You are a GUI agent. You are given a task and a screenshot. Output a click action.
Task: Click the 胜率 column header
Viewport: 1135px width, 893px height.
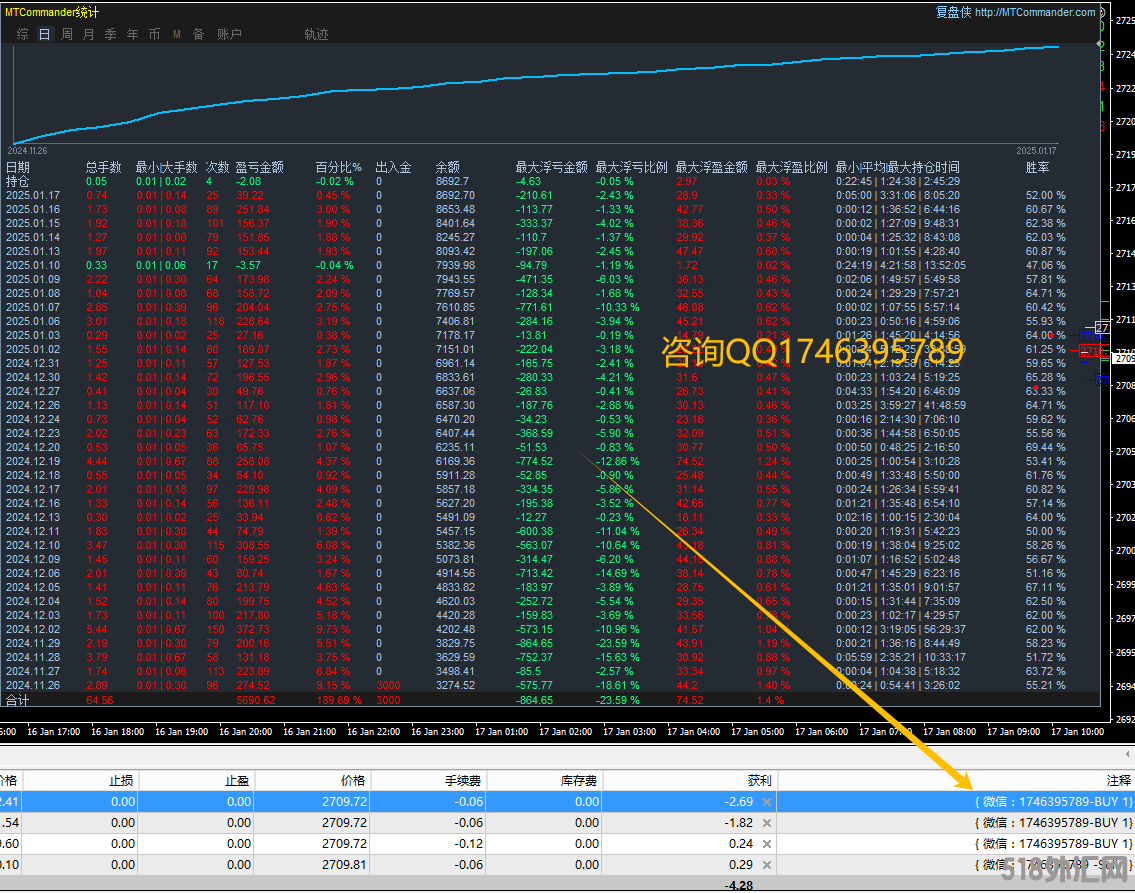tap(1037, 167)
